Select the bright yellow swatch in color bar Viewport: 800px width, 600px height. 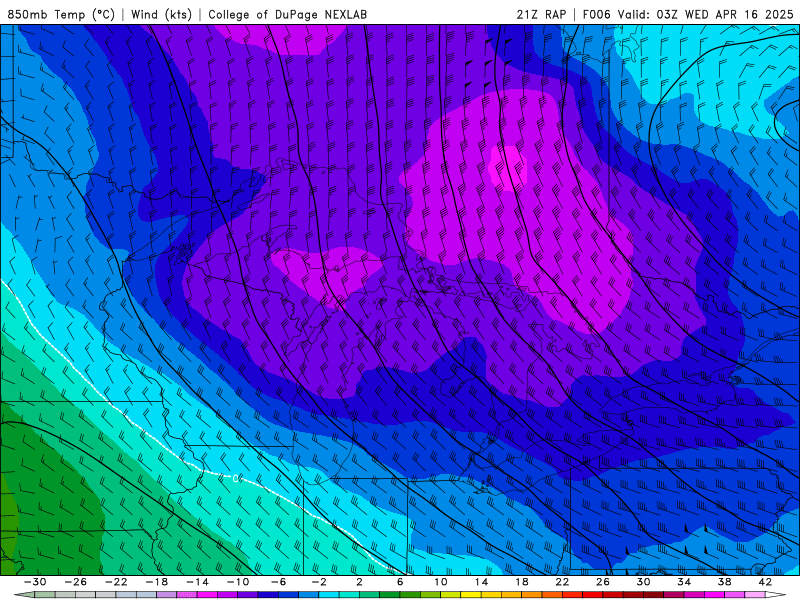pos(471,595)
